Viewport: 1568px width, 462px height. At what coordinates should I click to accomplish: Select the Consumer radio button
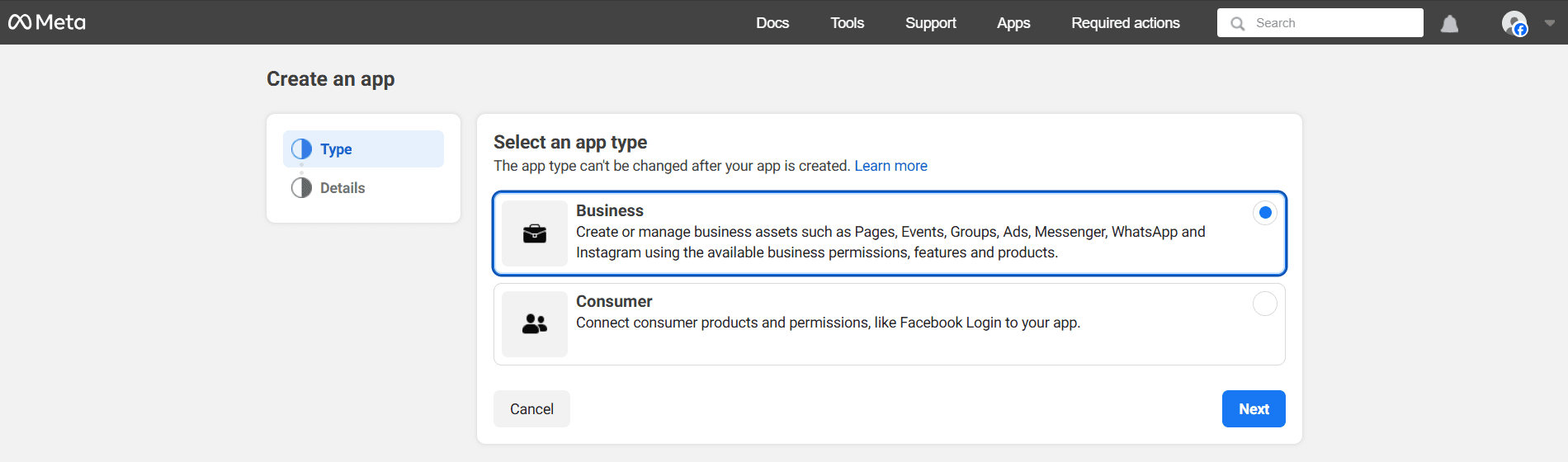1264,304
